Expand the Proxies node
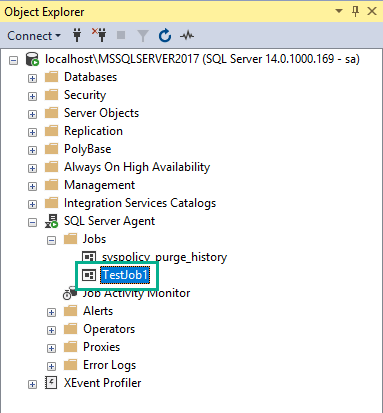Screen dimensions: 383x413 coord(51,348)
